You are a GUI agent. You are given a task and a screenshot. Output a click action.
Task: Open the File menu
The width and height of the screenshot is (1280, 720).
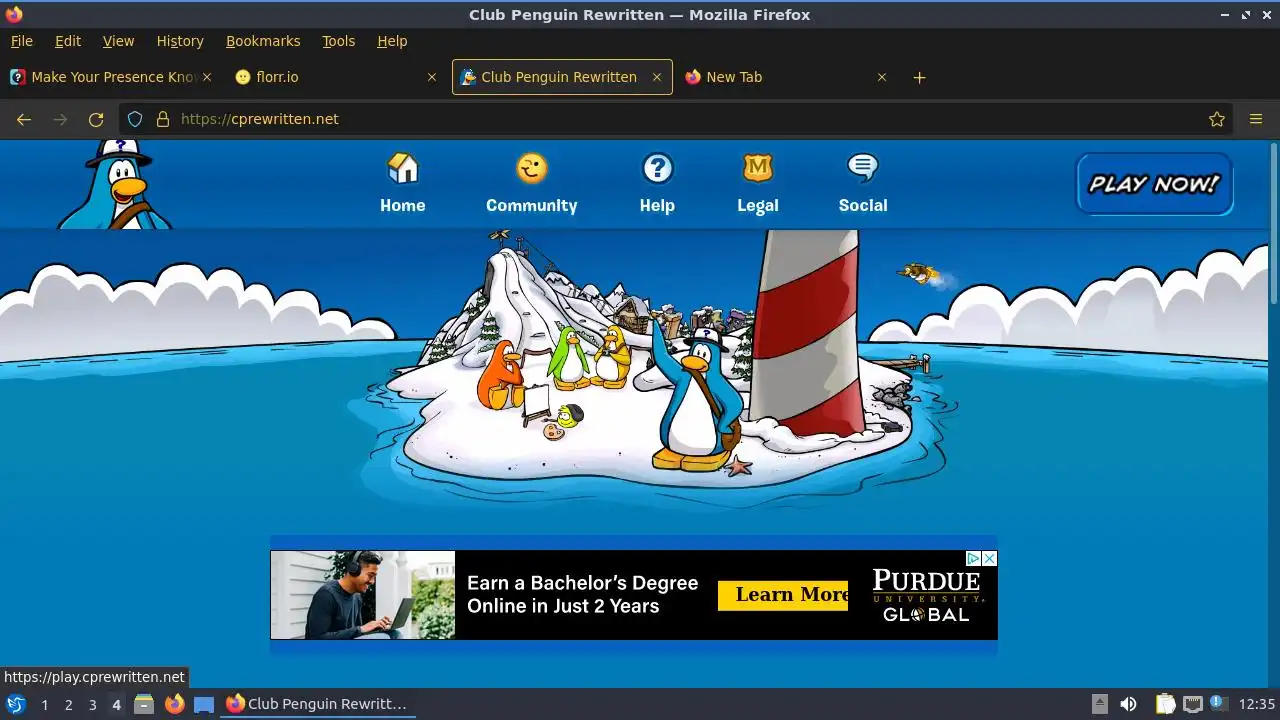21,41
